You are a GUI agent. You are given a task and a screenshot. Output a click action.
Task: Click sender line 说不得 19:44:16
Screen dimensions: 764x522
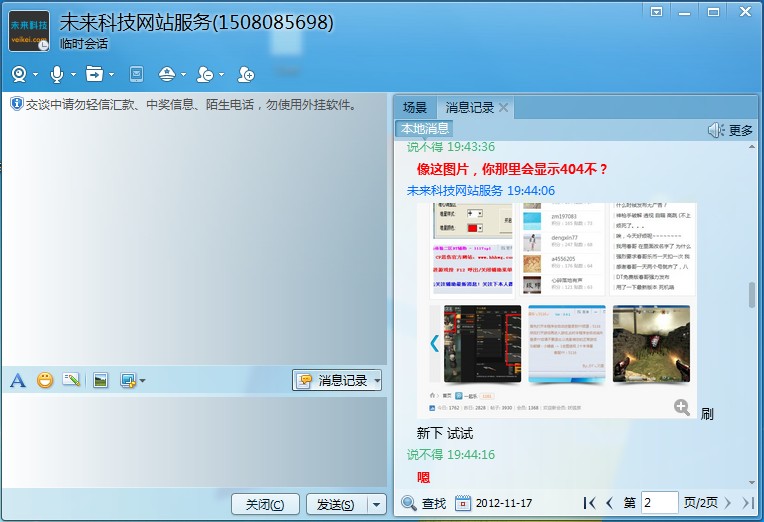point(451,455)
